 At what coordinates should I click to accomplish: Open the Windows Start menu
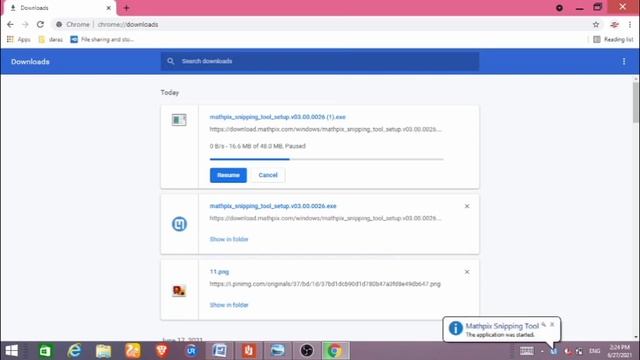tap(12, 351)
